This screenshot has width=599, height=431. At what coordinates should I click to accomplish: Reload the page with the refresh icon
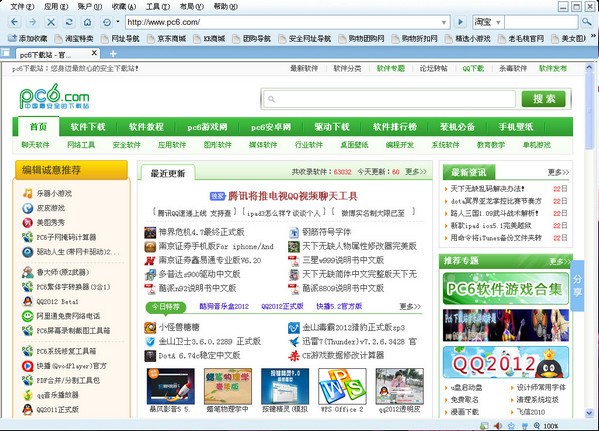pos(69,22)
